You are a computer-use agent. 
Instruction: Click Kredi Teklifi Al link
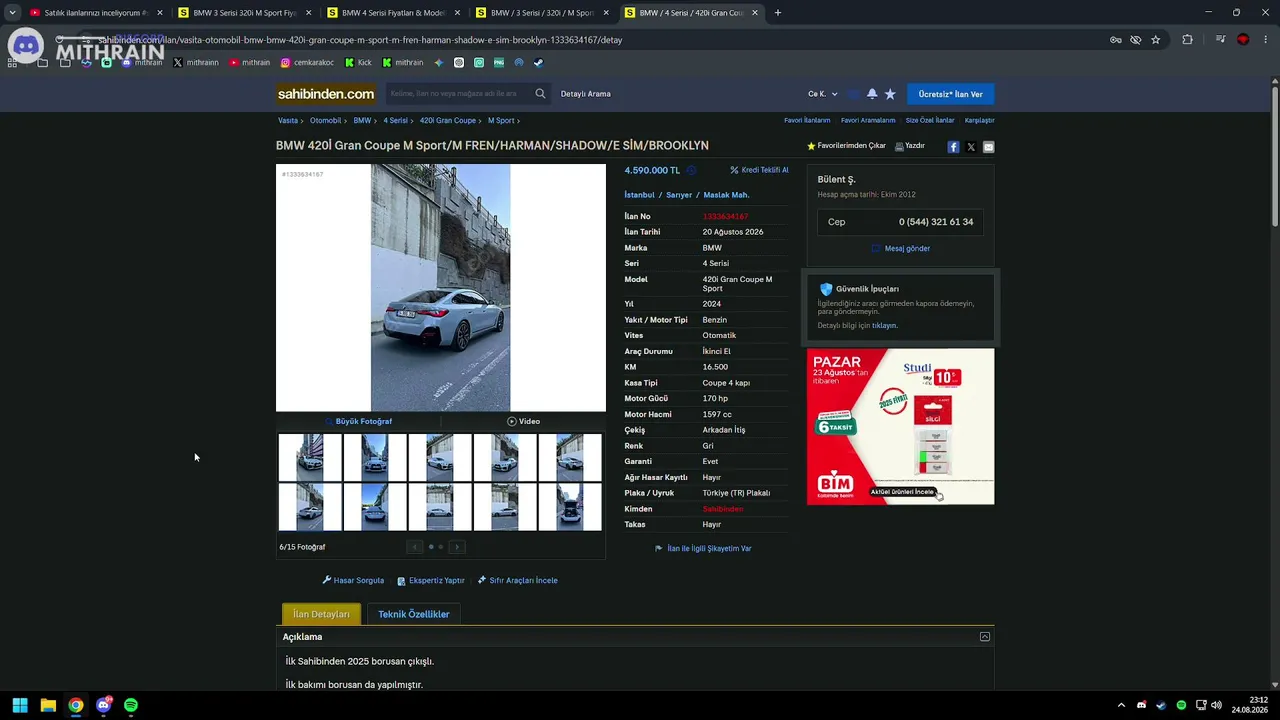click(x=759, y=170)
